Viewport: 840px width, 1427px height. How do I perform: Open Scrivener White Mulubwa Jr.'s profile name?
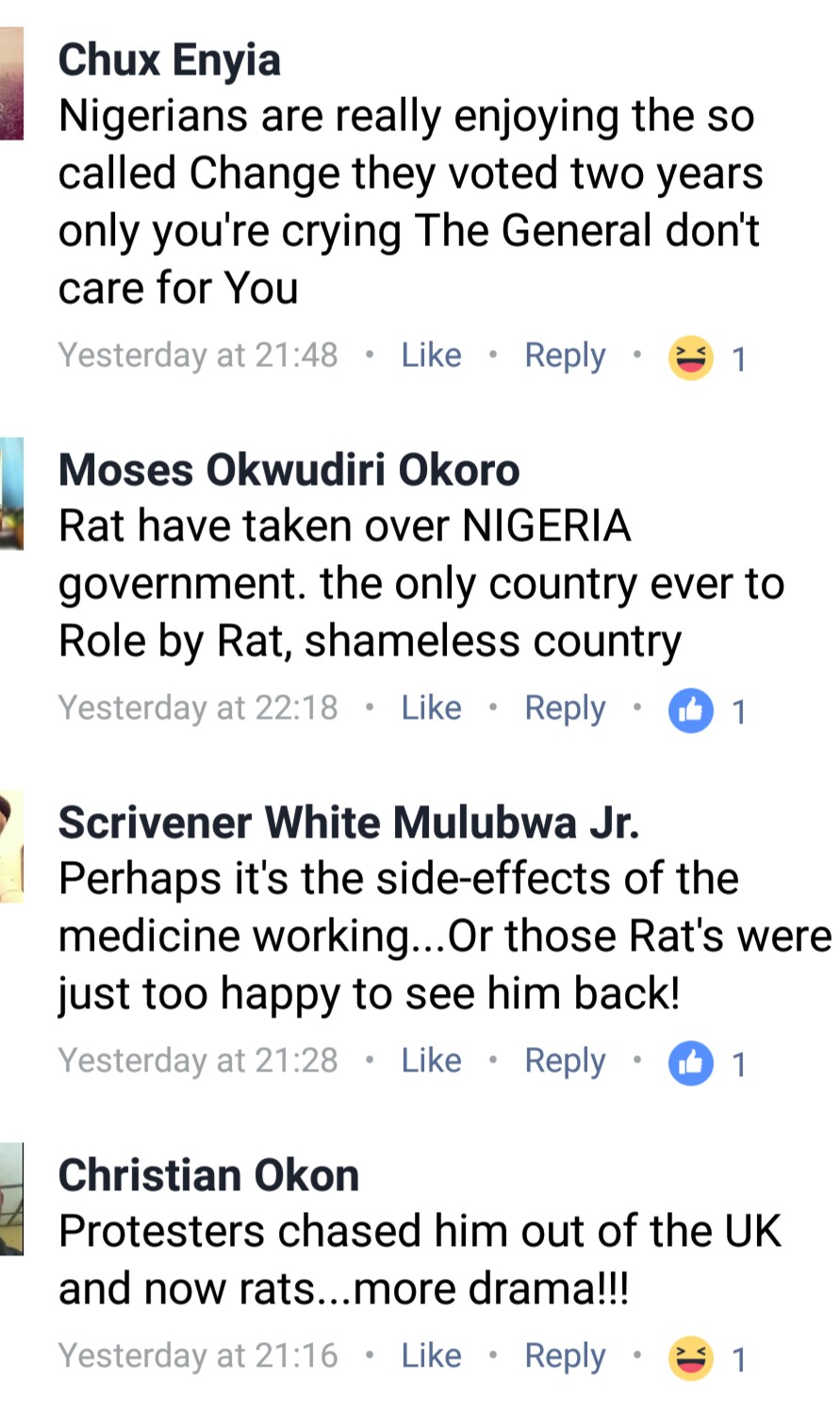pos(349,822)
